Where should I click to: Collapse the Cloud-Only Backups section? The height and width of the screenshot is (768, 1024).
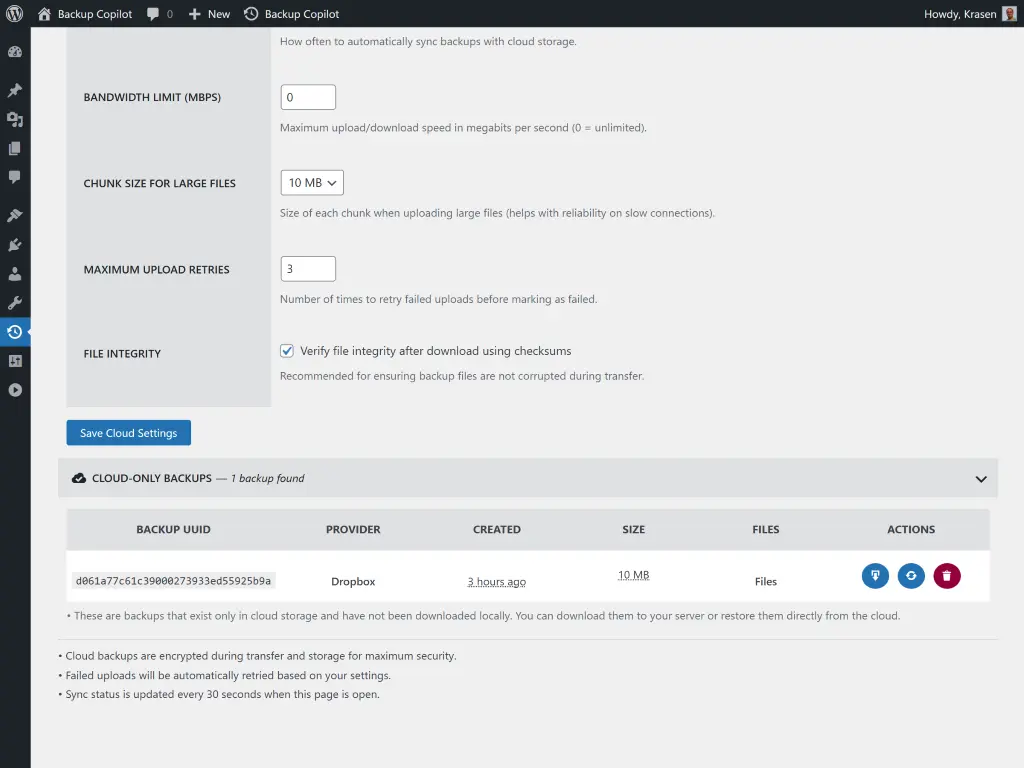click(981, 478)
